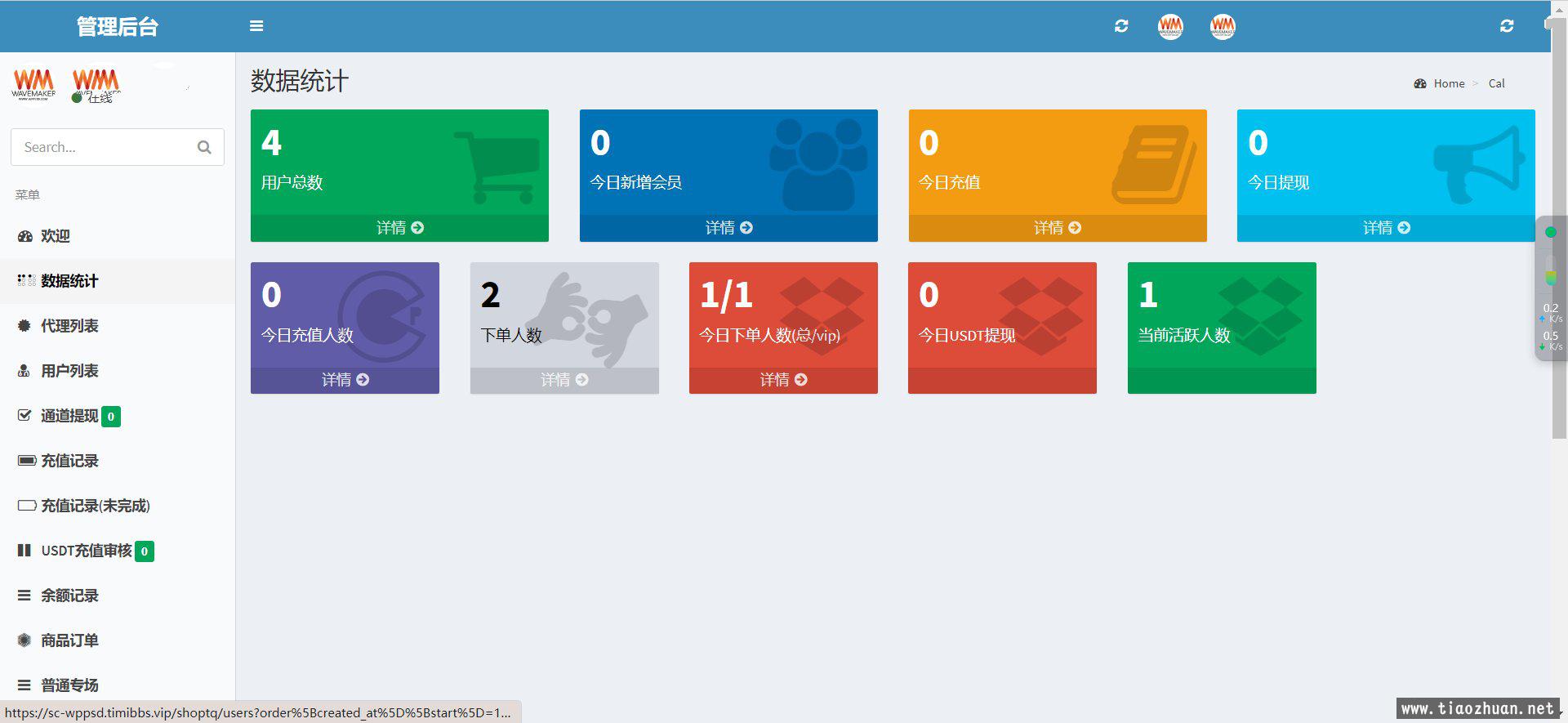Click the Home dashboard icon in breadcrumb
Screen dimensions: 1568x723
[x=1420, y=83]
